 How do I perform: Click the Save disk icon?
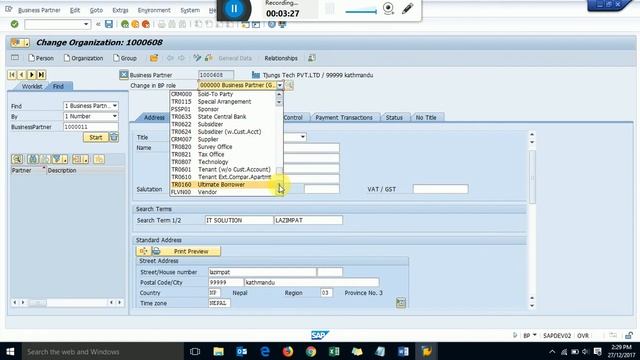tap(109, 24)
